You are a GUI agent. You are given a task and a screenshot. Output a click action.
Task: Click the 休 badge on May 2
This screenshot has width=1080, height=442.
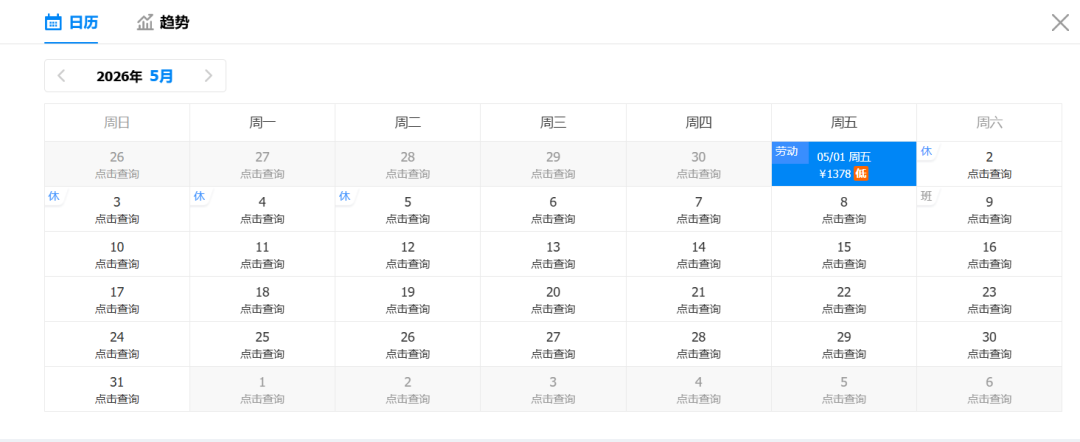tap(926, 151)
